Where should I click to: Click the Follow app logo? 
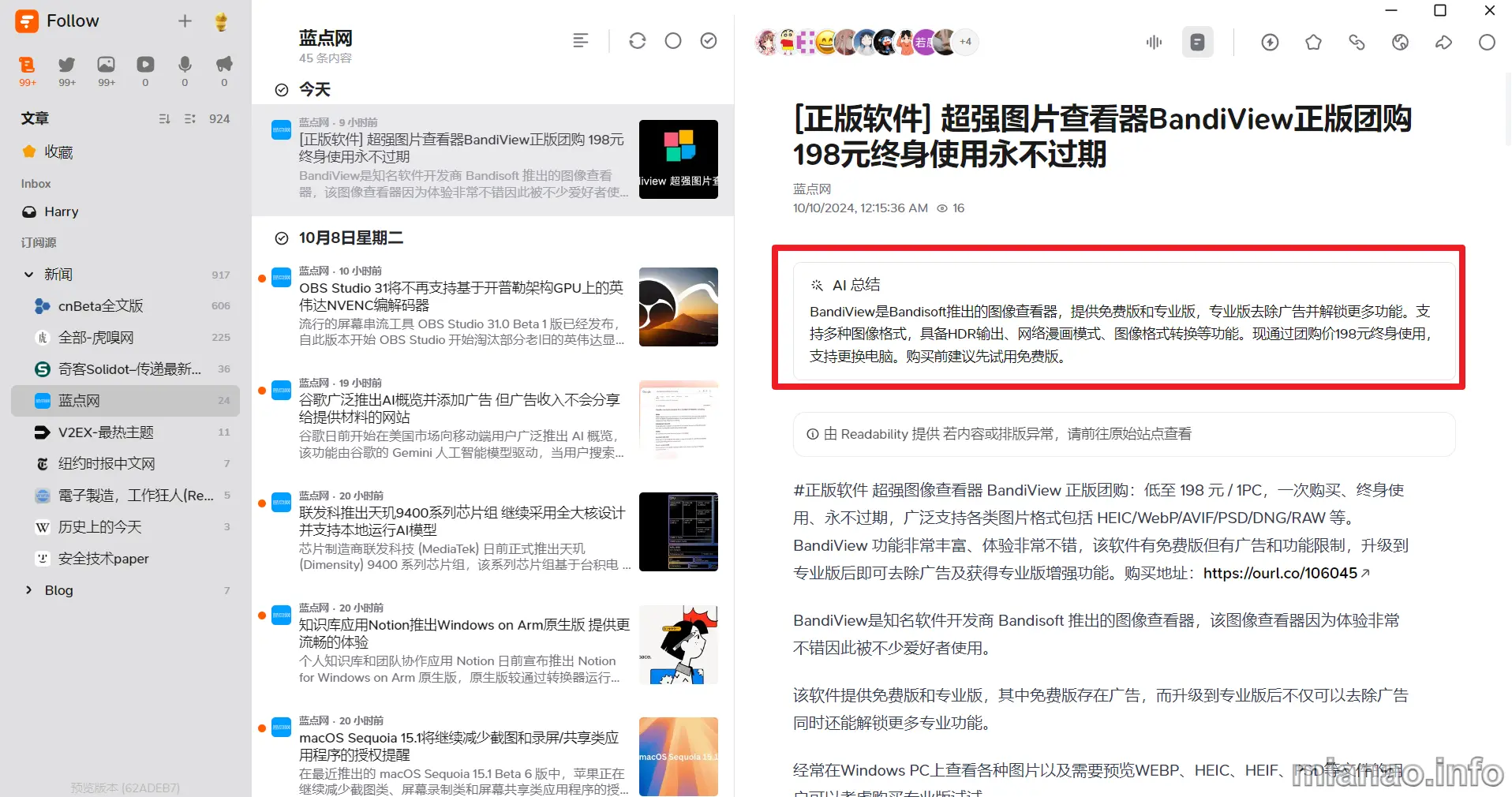coord(27,21)
